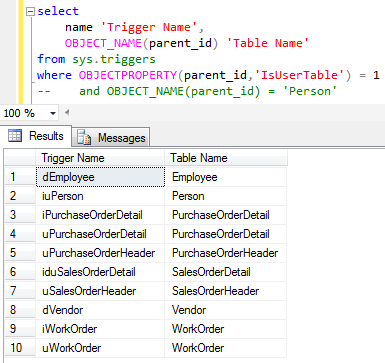Image resolution: width=385 pixels, height=363 pixels.
Task: Select row header number 2
Action: [20, 196]
